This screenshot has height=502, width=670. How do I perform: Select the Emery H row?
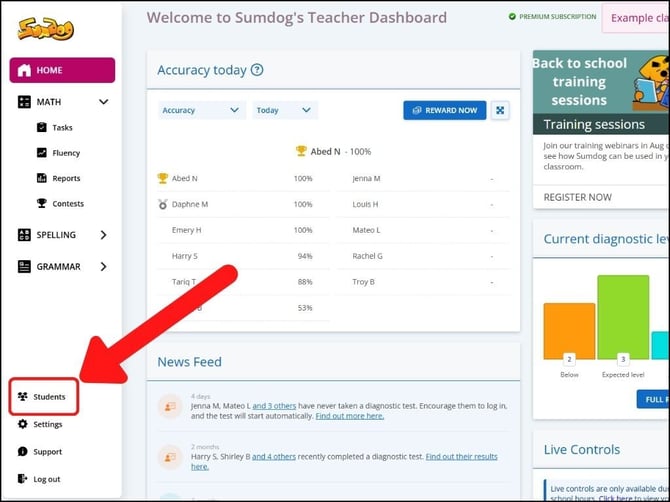click(x=243, y=230)
